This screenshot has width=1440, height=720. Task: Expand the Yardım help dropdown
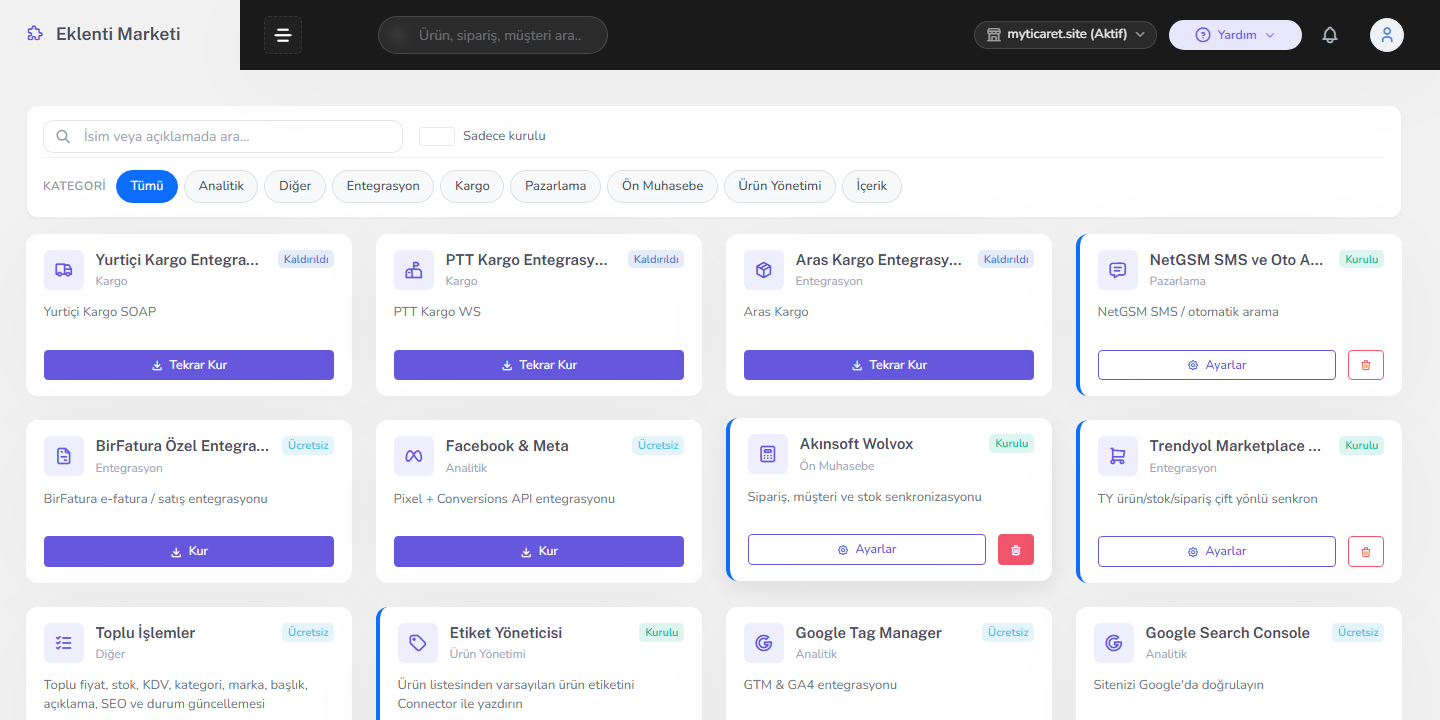(1235, 35)
